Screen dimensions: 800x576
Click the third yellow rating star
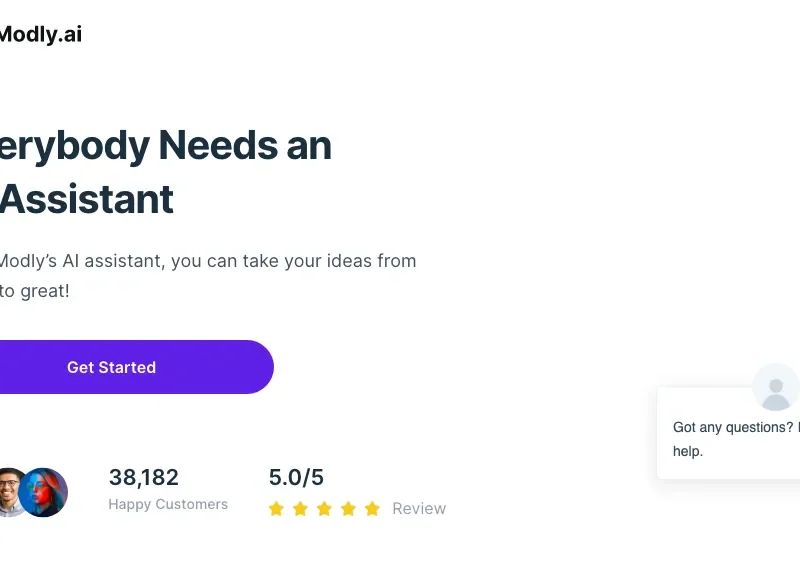[324, 509]
